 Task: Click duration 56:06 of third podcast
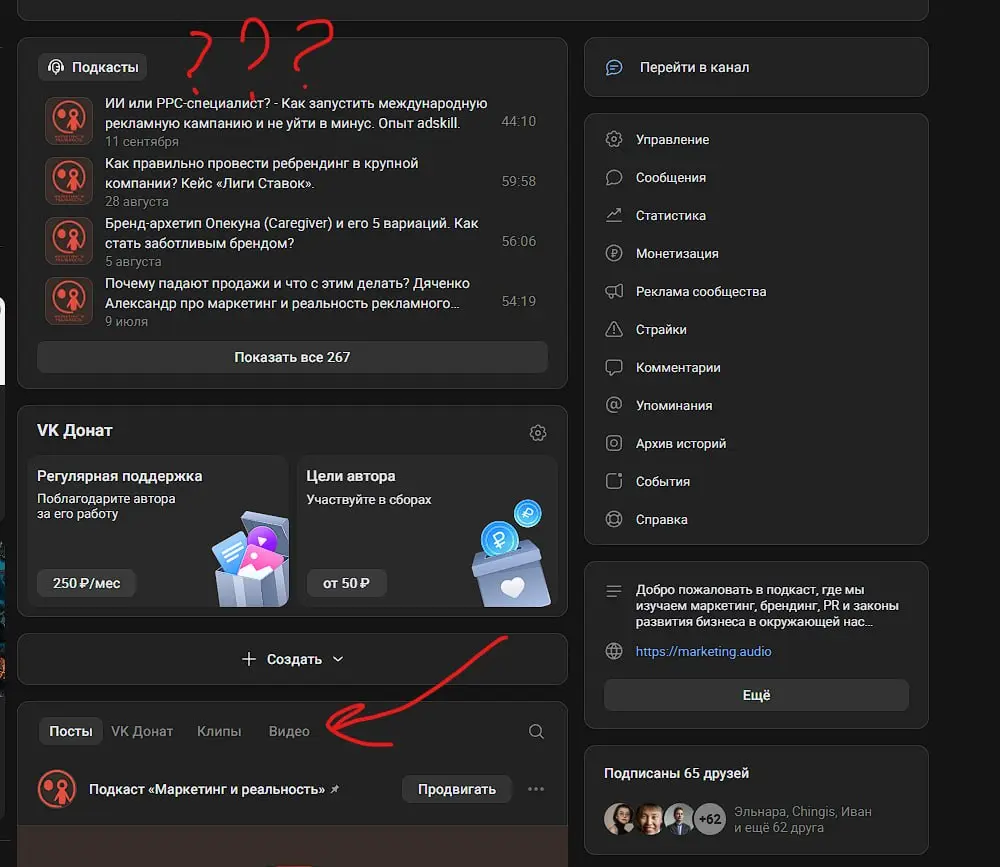click(x=518, y=241)
